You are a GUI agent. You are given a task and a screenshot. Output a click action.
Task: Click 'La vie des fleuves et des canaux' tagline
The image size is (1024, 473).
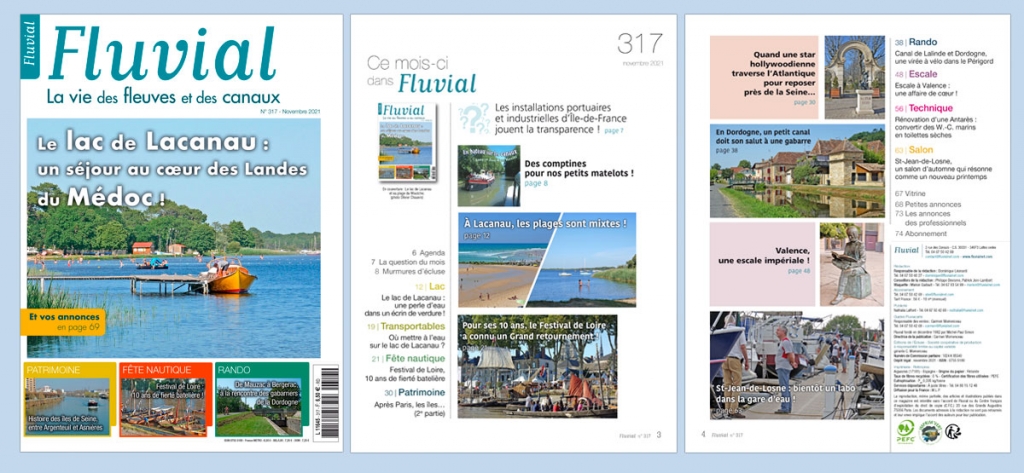click(x=163, y=98)
